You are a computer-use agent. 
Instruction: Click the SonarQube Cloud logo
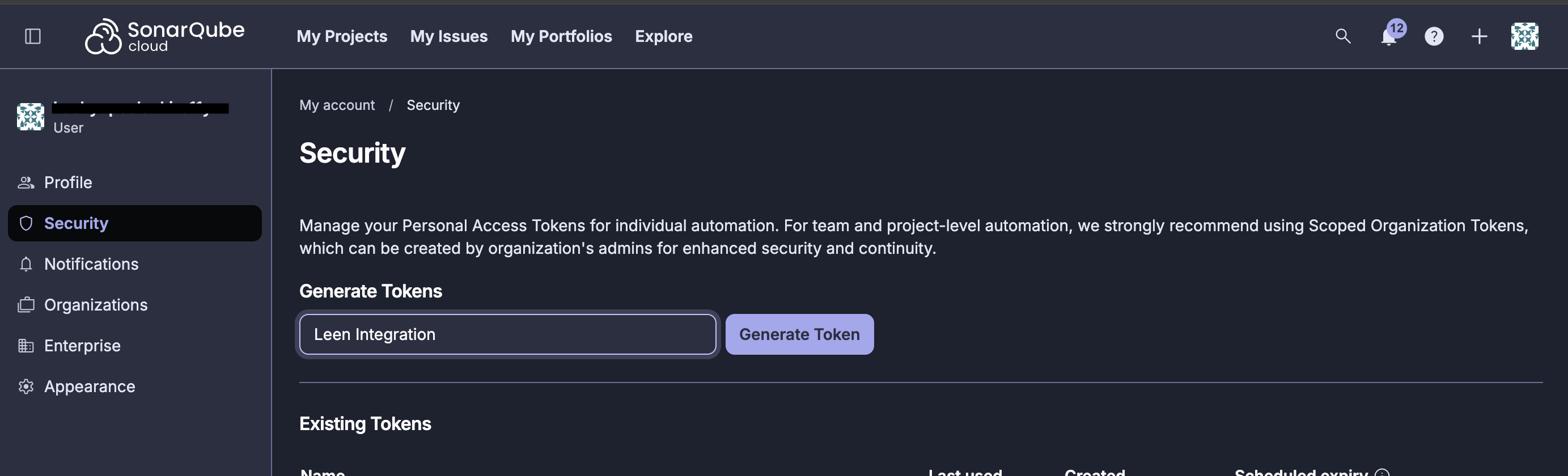click(165, 35)
